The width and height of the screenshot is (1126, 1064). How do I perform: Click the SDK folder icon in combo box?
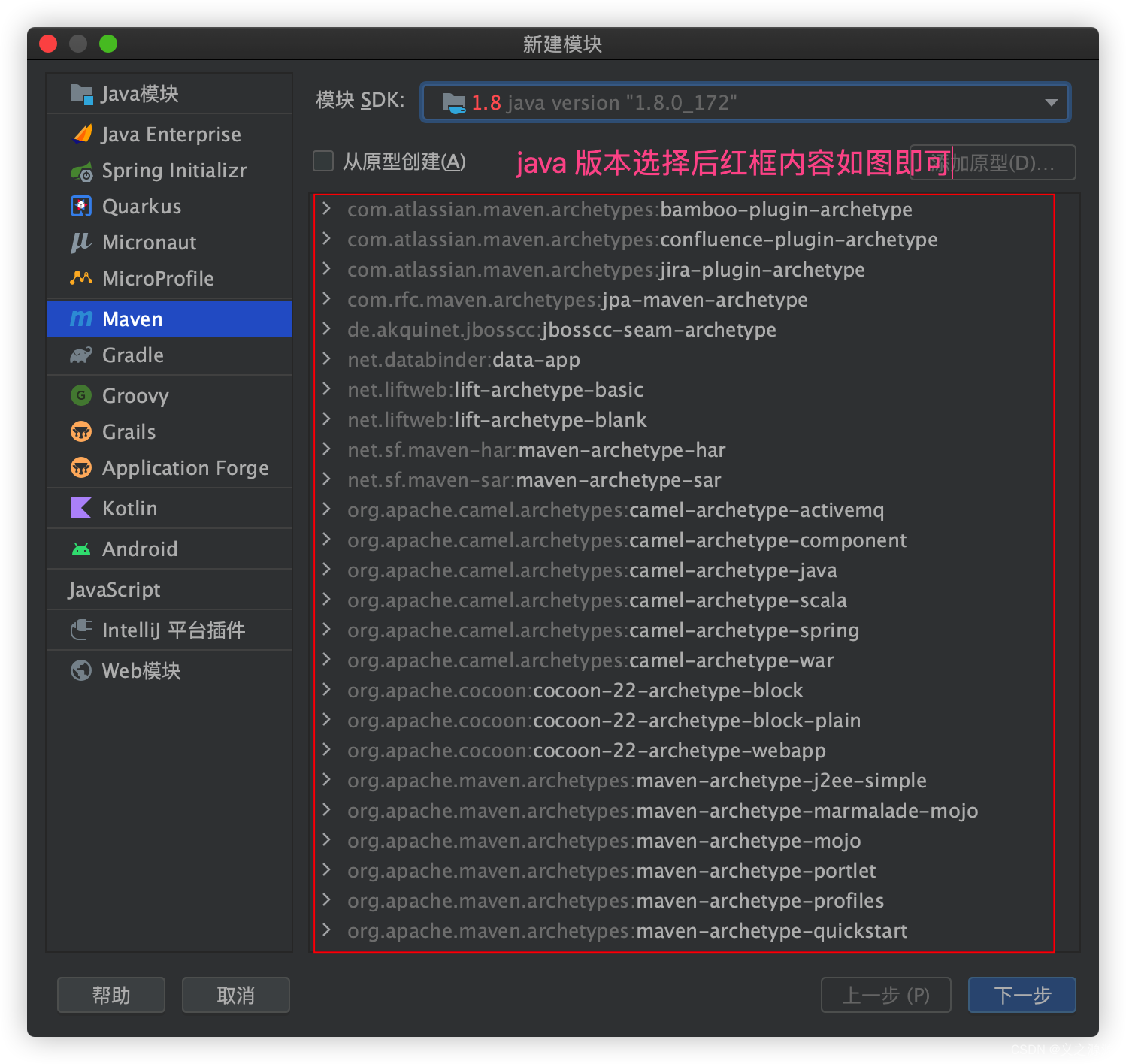[x=454, y=103]
